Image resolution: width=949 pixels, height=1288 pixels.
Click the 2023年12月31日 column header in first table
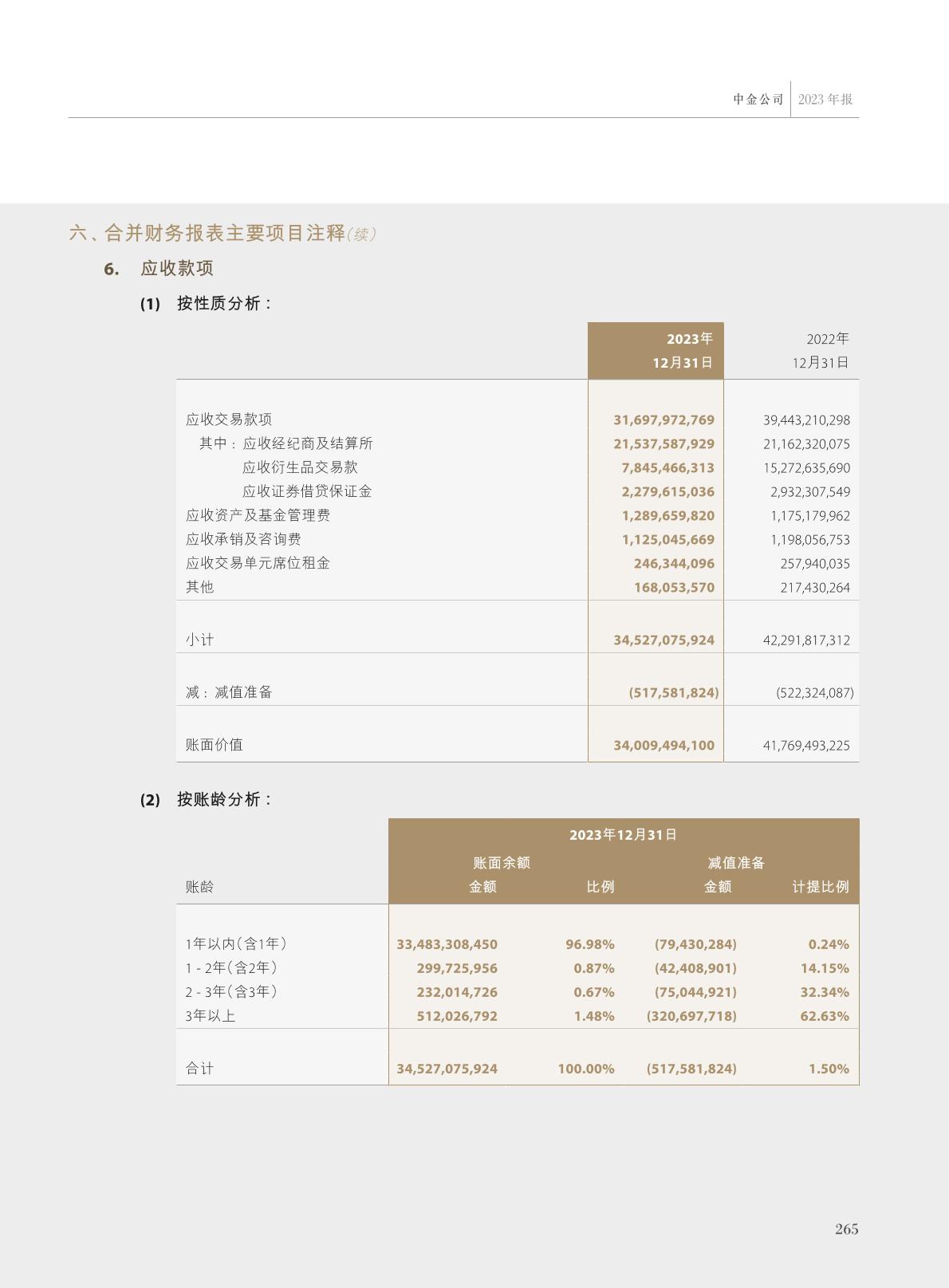click(x=683, y=351)
